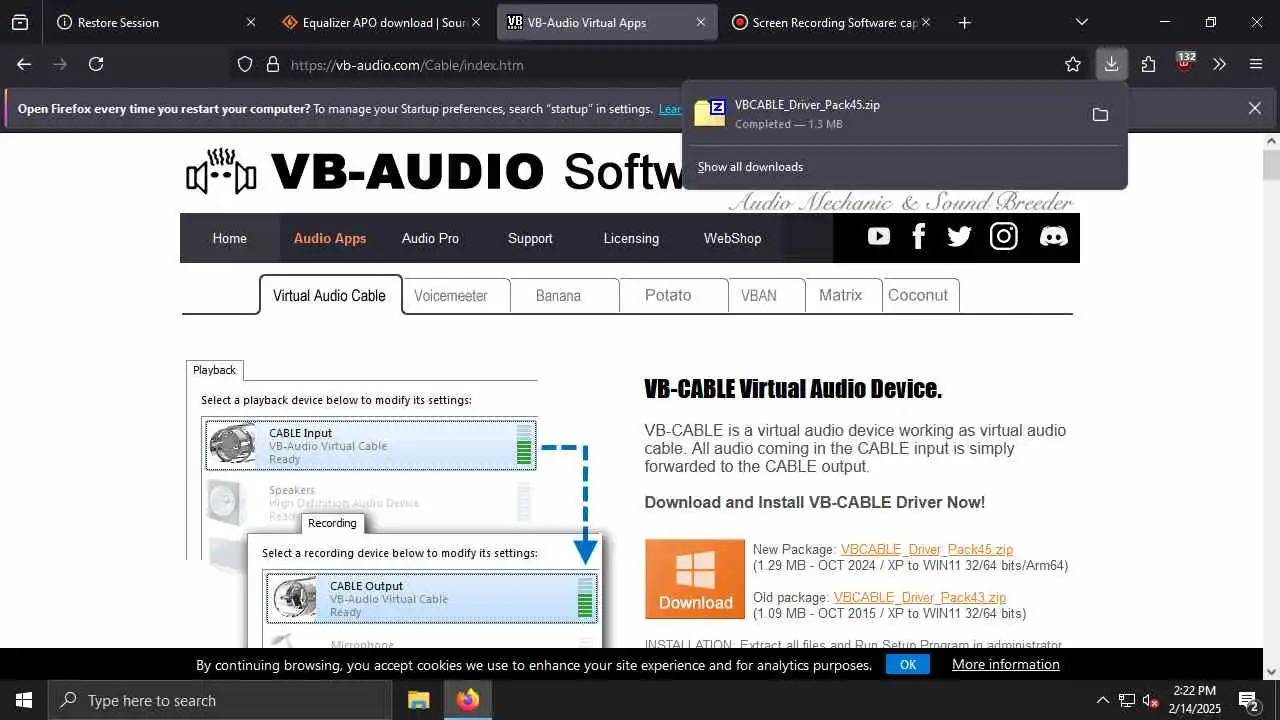Bookmark this page with the star icon
This screenshot has height=720, width=1280.
pos(1073,64)
